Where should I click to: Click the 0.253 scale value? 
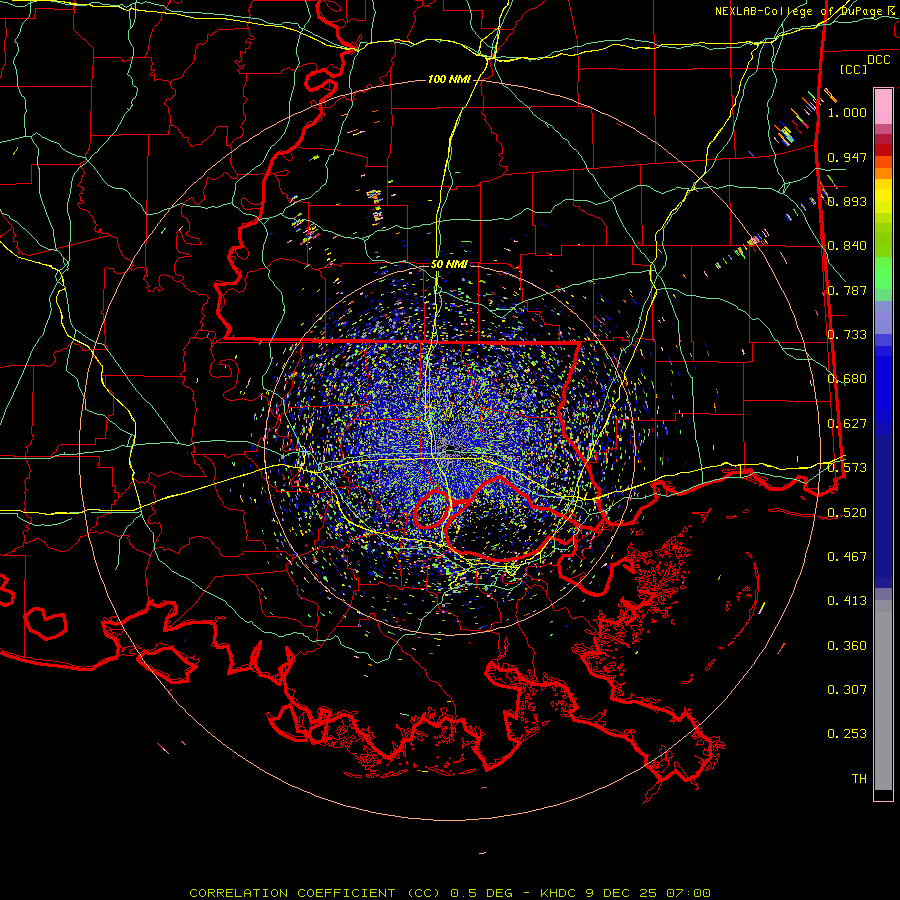point(847,734)
